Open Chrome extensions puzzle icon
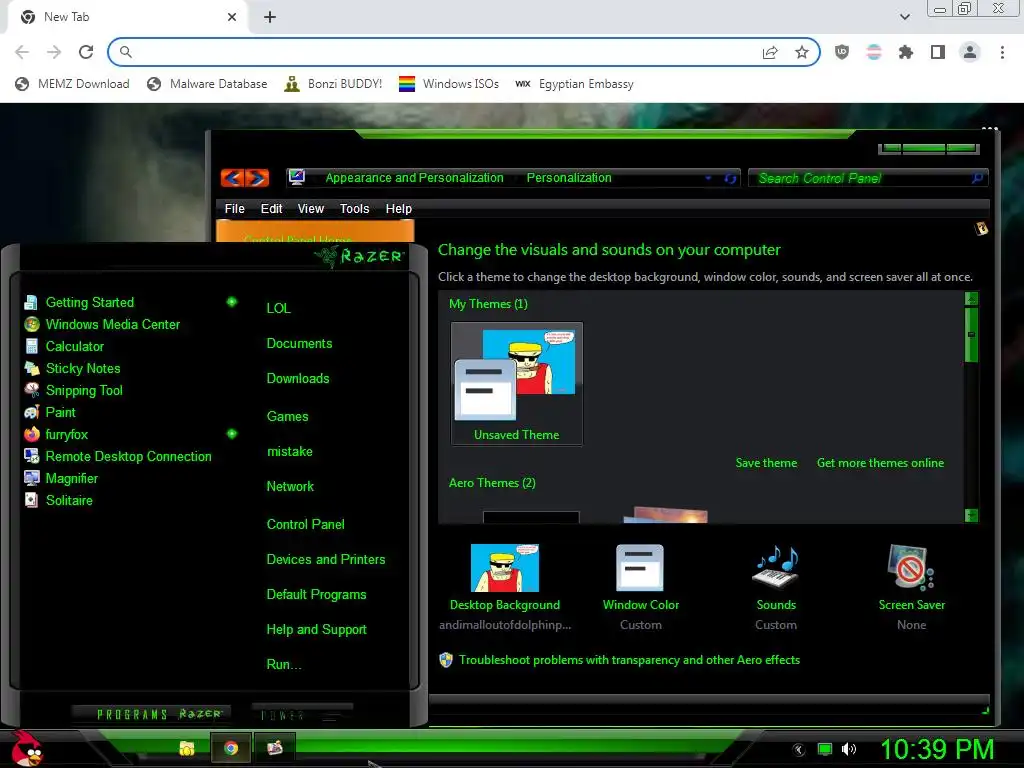The image size is (1024, 768). (905, 52)
